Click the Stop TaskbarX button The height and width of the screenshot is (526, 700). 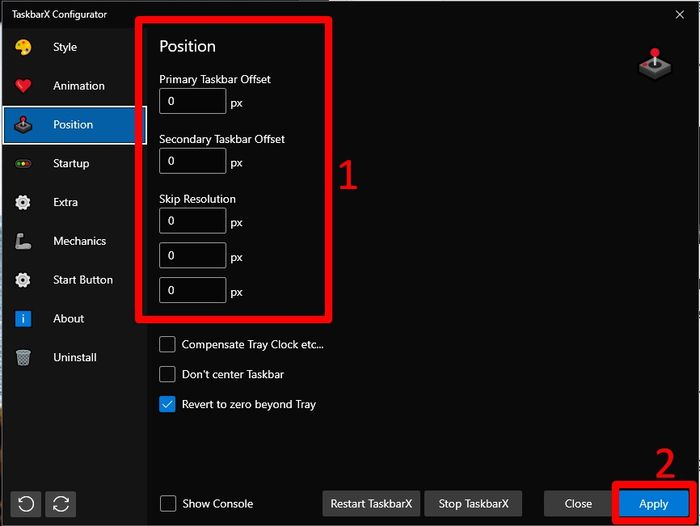coord(473,504)
